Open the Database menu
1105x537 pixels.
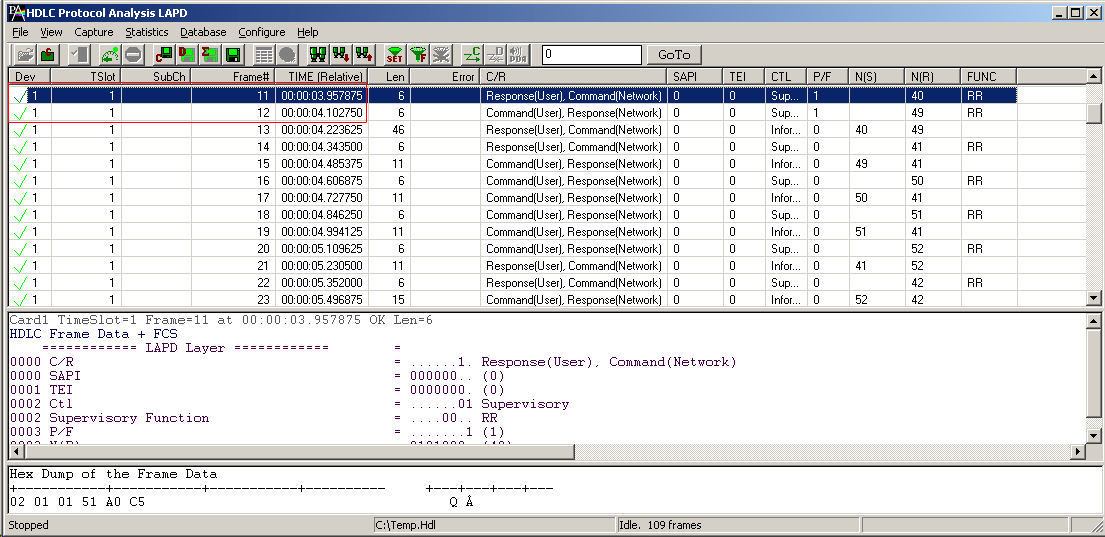(203, 32)
